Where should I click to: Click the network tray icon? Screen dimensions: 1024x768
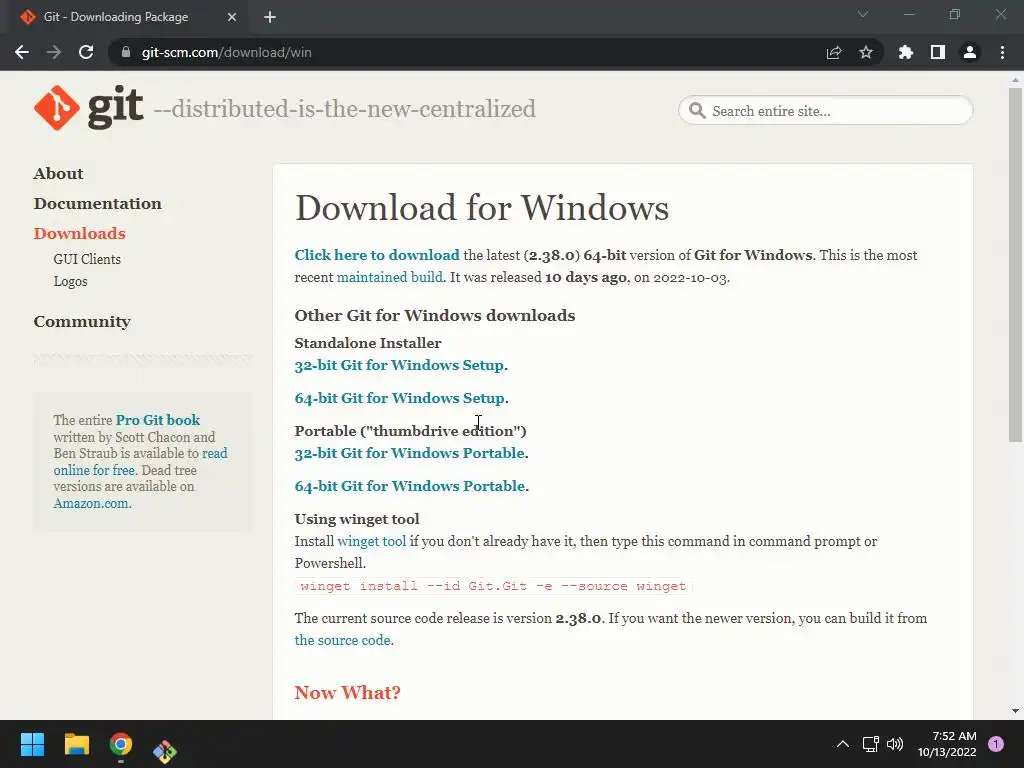click(871, 744)
